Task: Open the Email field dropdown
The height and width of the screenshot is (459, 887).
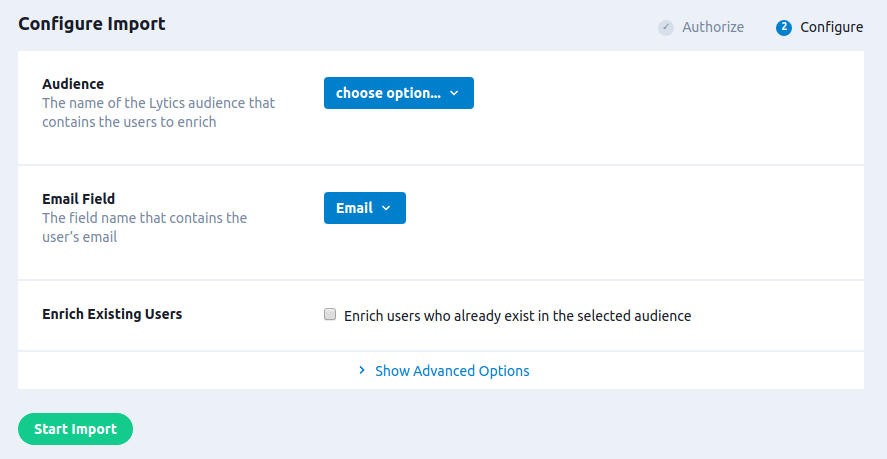Action: [x=364, y=208]
